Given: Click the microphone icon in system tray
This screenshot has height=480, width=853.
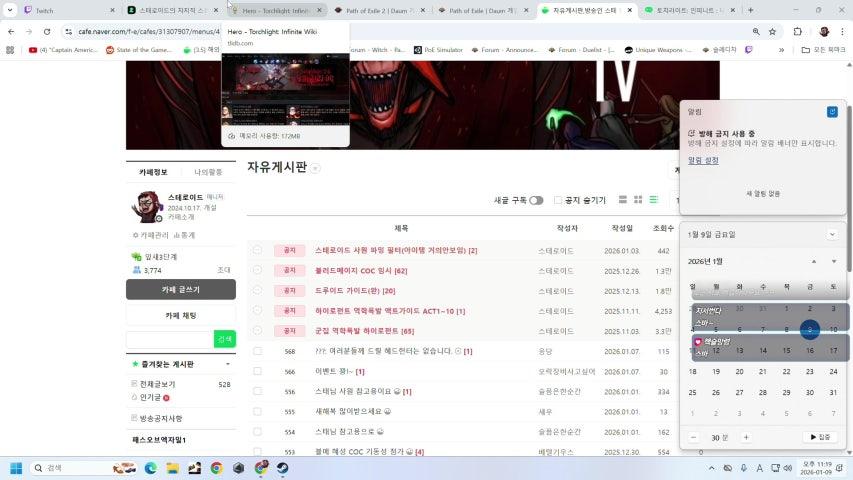Looking at the screenshot, I should pos(744,468).
